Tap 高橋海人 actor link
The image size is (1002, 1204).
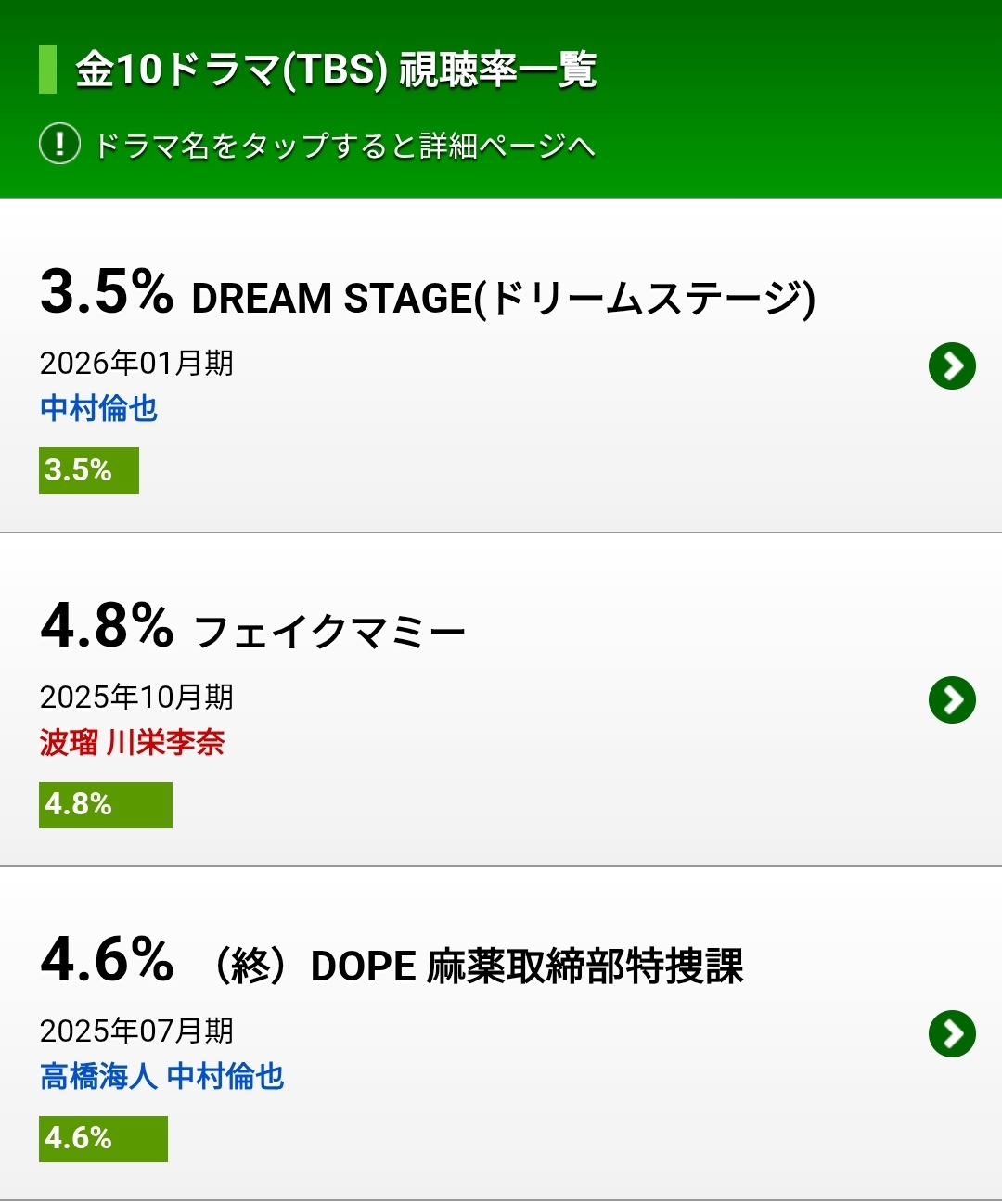tap(98, 1076)
